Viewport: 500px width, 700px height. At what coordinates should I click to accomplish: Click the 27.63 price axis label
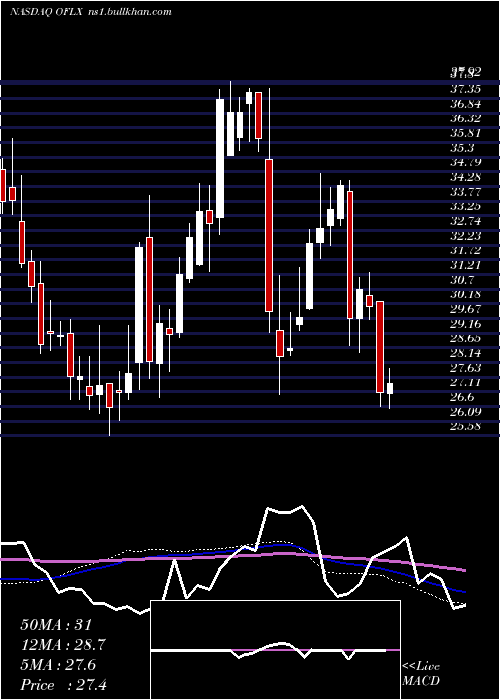coord(465,368)
